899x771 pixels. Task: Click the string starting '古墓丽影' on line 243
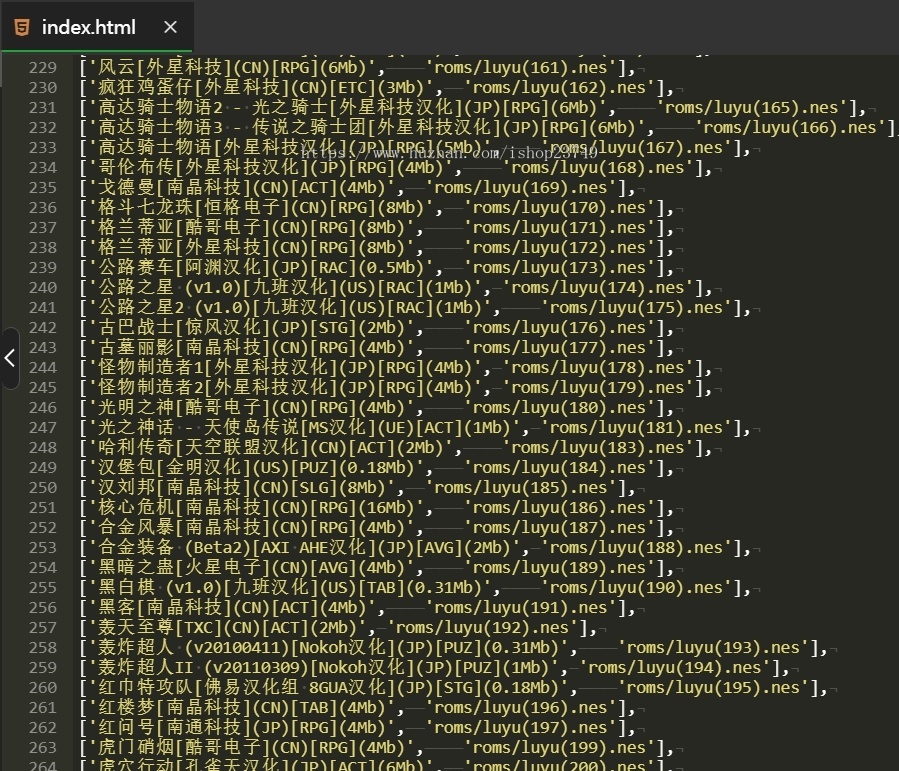click(252, 348)
